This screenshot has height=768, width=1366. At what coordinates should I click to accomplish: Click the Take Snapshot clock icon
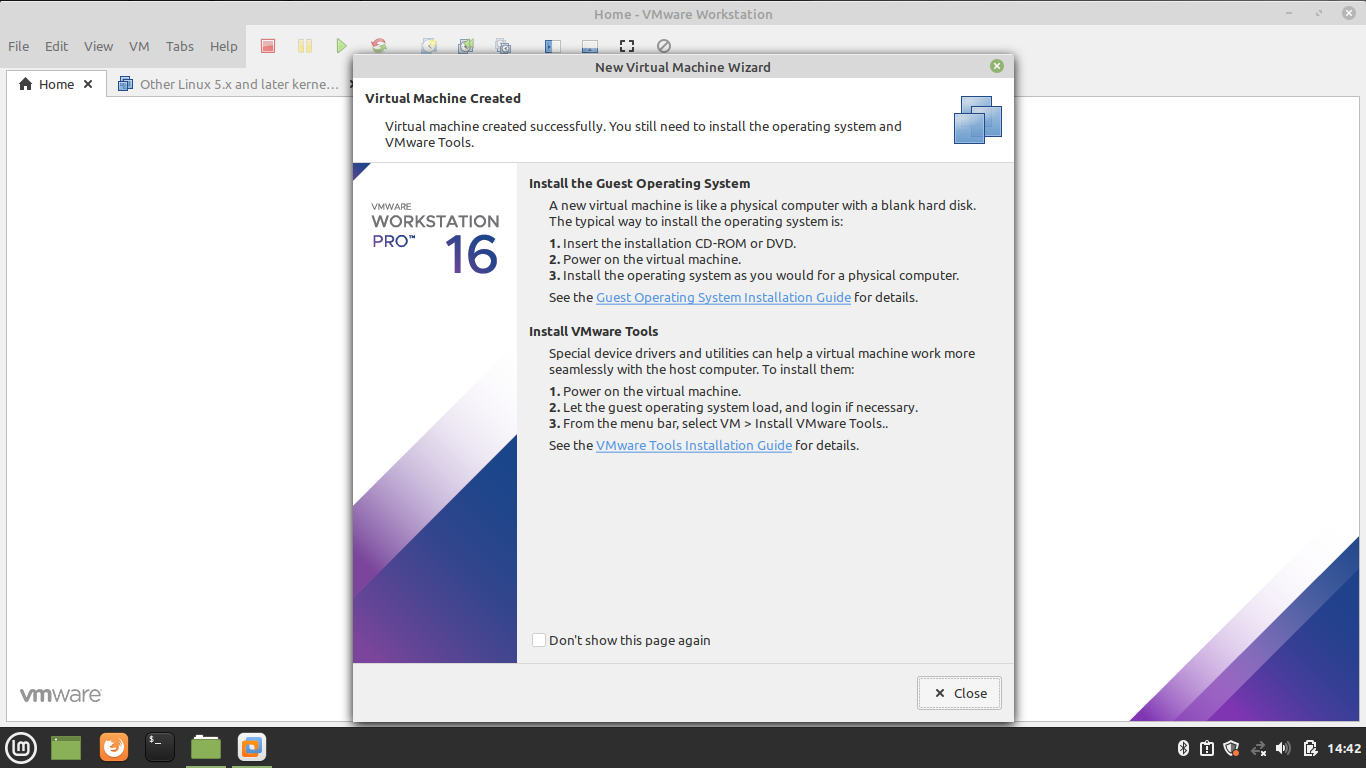pos(428,46)
